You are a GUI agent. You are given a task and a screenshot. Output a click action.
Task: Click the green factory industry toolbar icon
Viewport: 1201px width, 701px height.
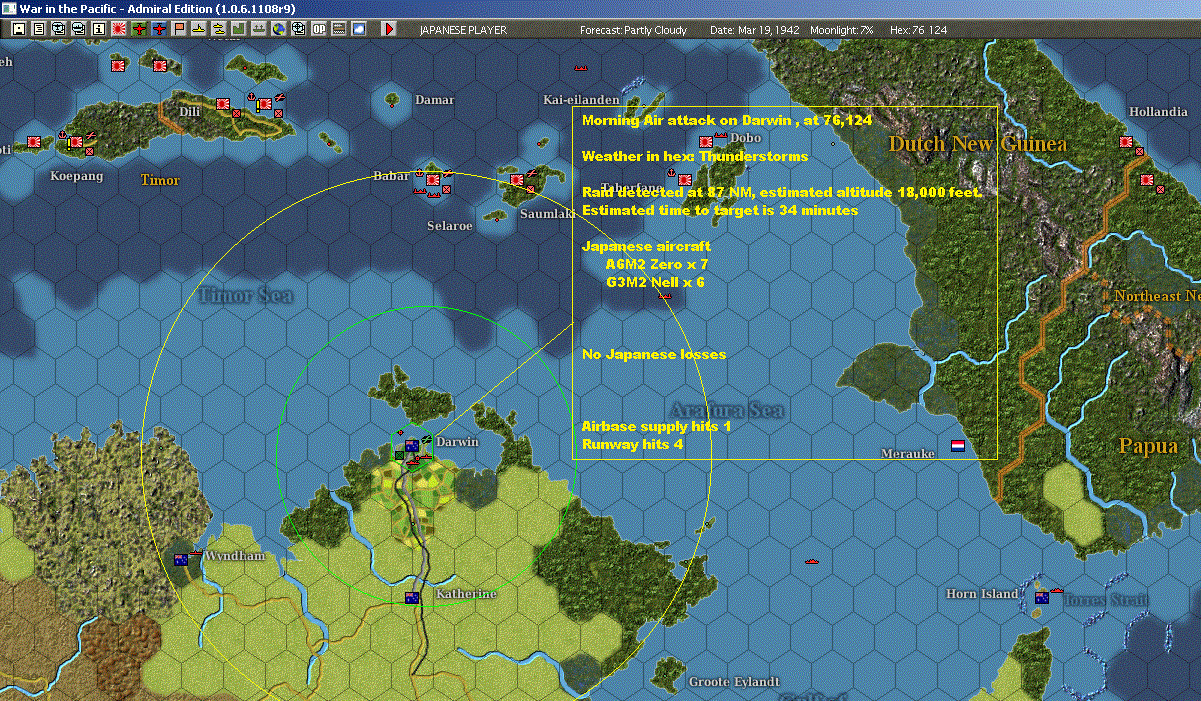[x=238, y=29]
